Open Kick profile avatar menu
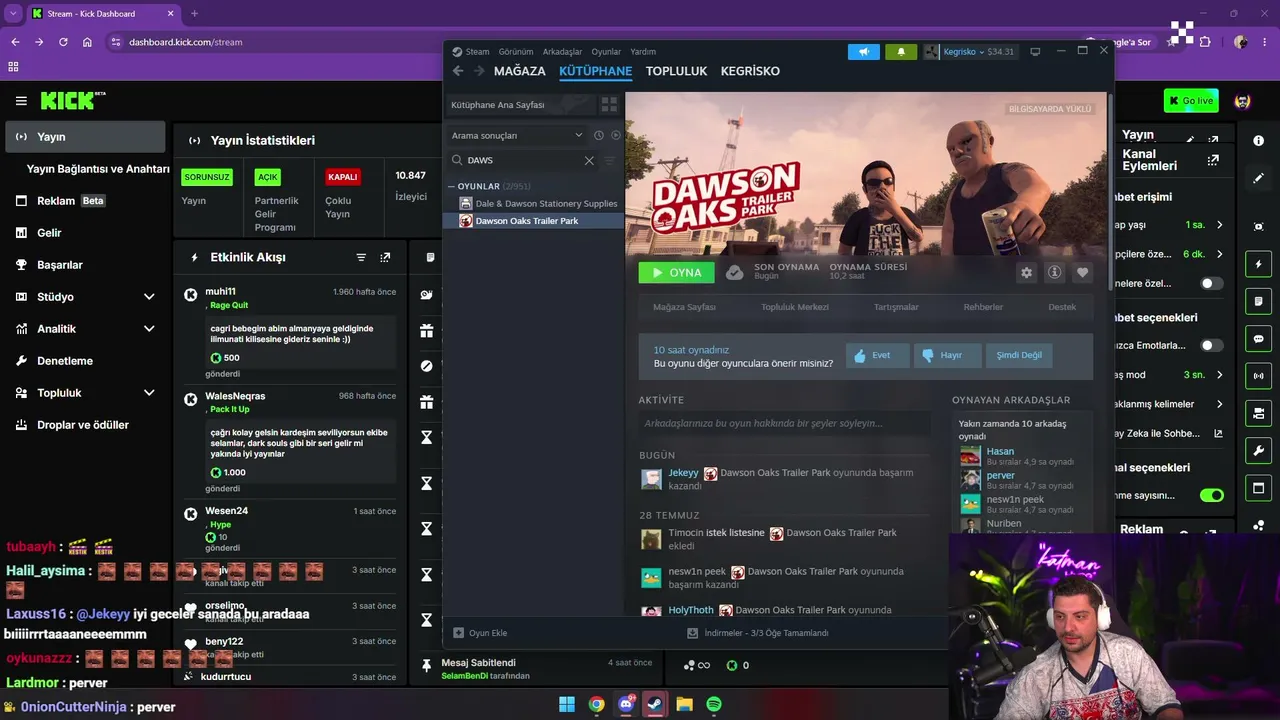Viewport: 1280px width, 720px height. click(x=1242, y=101)
